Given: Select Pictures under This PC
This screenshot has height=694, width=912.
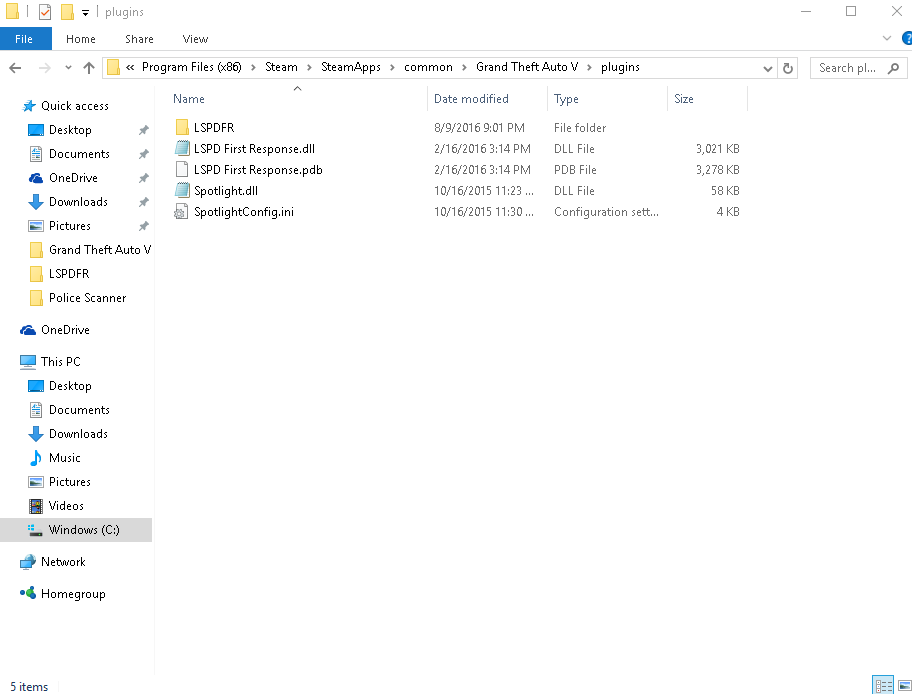Looking at the screenshot, I should click(x=70, y=482).
